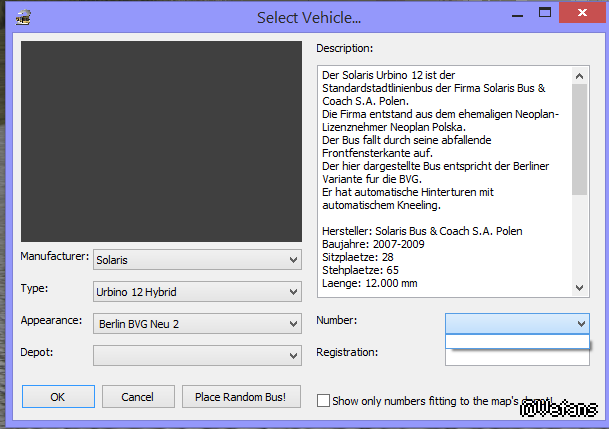Click the bus application icon in title bar
Viewport: 609px width, 429px height.
point(23,17)
